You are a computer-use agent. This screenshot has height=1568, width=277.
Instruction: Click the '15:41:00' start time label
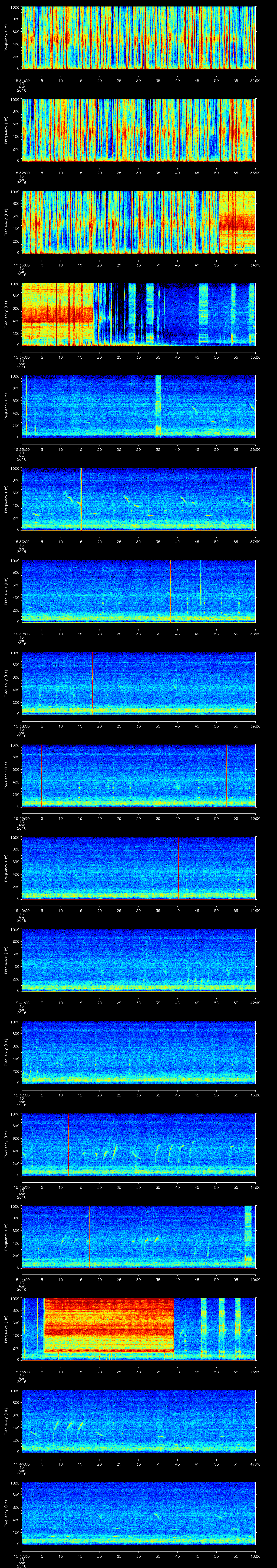point(21,1003)
